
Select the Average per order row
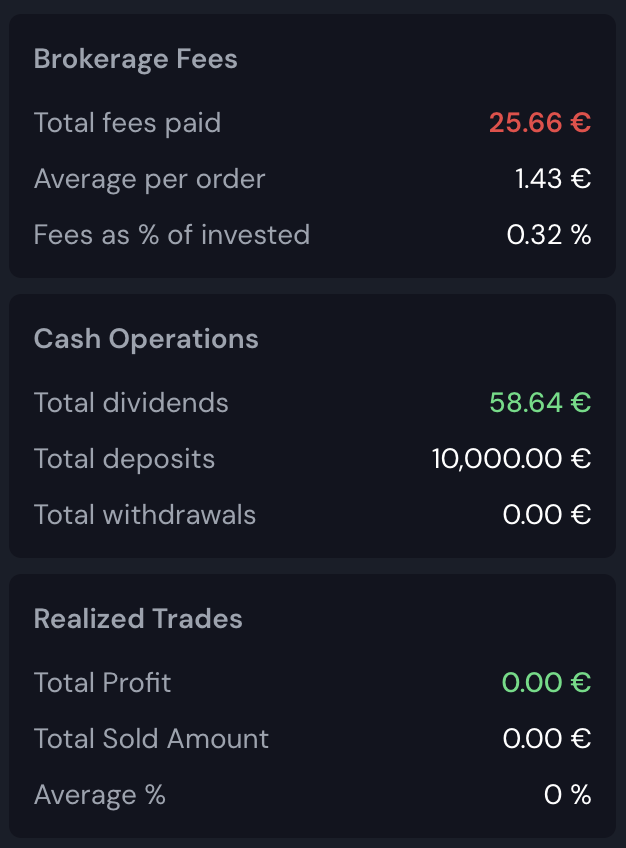(312, 178)
